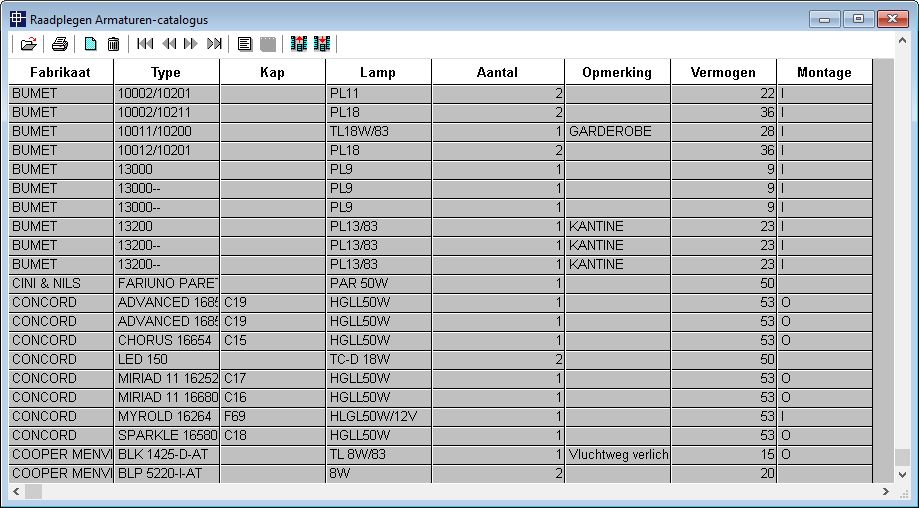Click the vertical scrollbar up arrow
This screenshot has width=919, height=508.
click(x=903, y=41)
